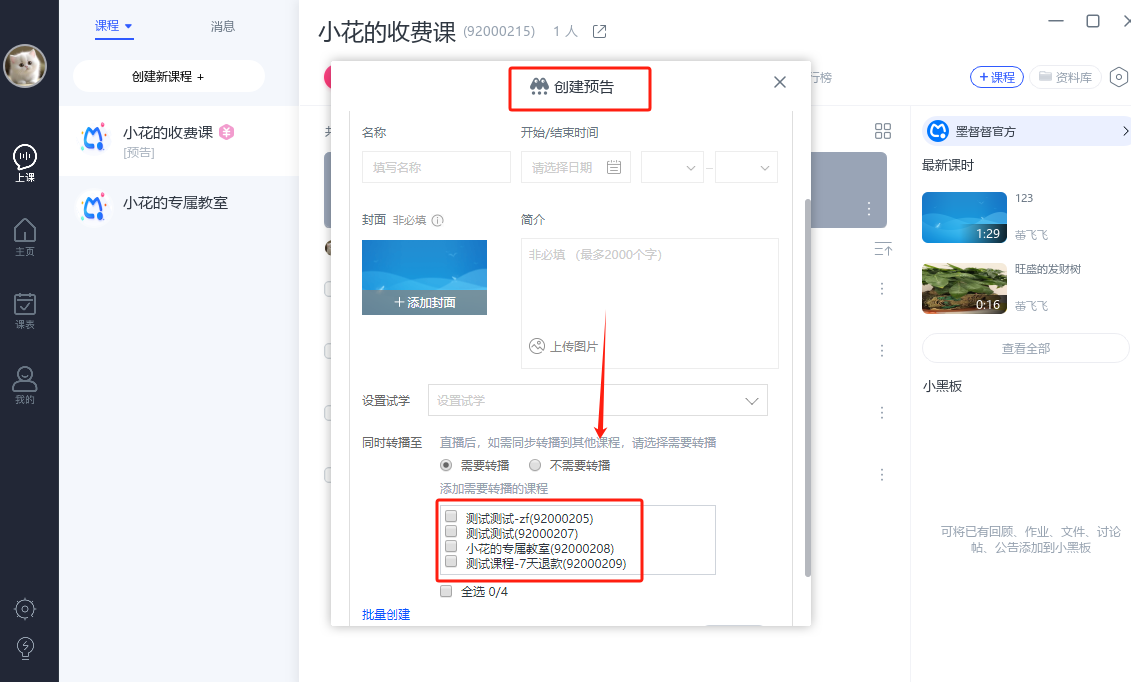
Task: Expand the 墨督督官方 panel arrow
Action: pyautogui.click(x=1125, y=130)
